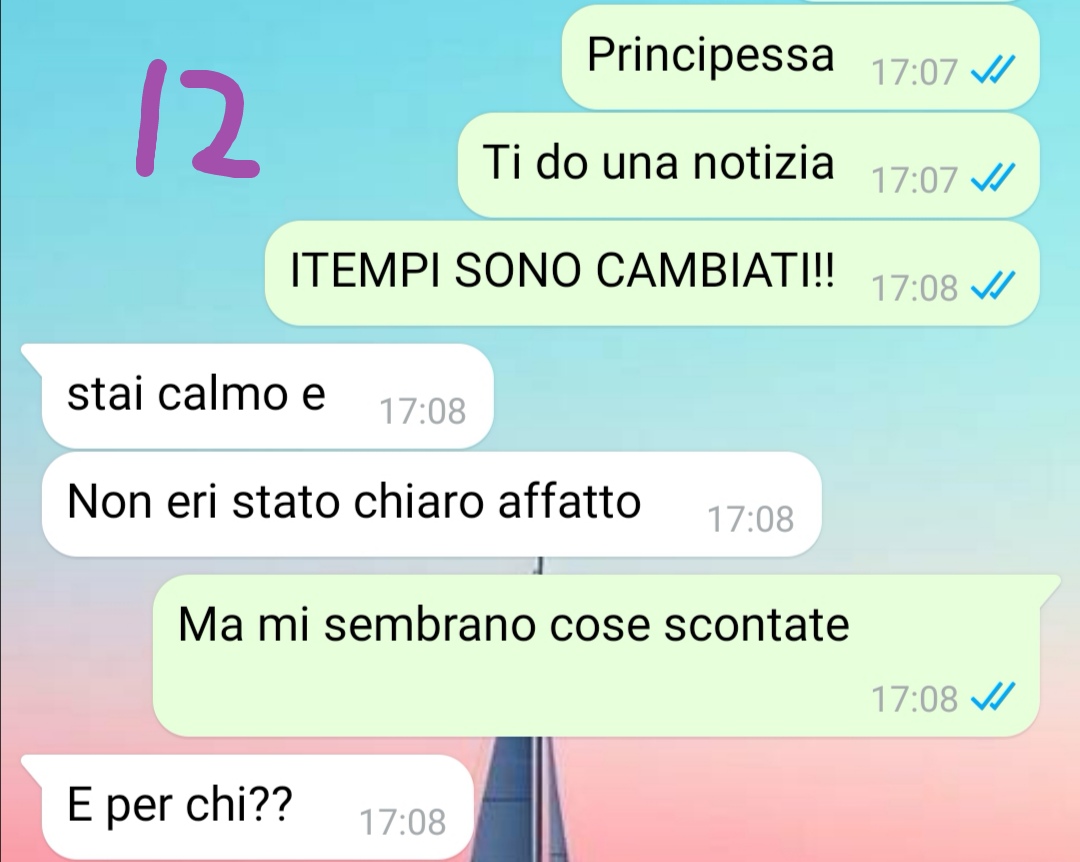The image size is (1080, 862).
Task: Select the stai calmo e message
Action: [267, 396]
